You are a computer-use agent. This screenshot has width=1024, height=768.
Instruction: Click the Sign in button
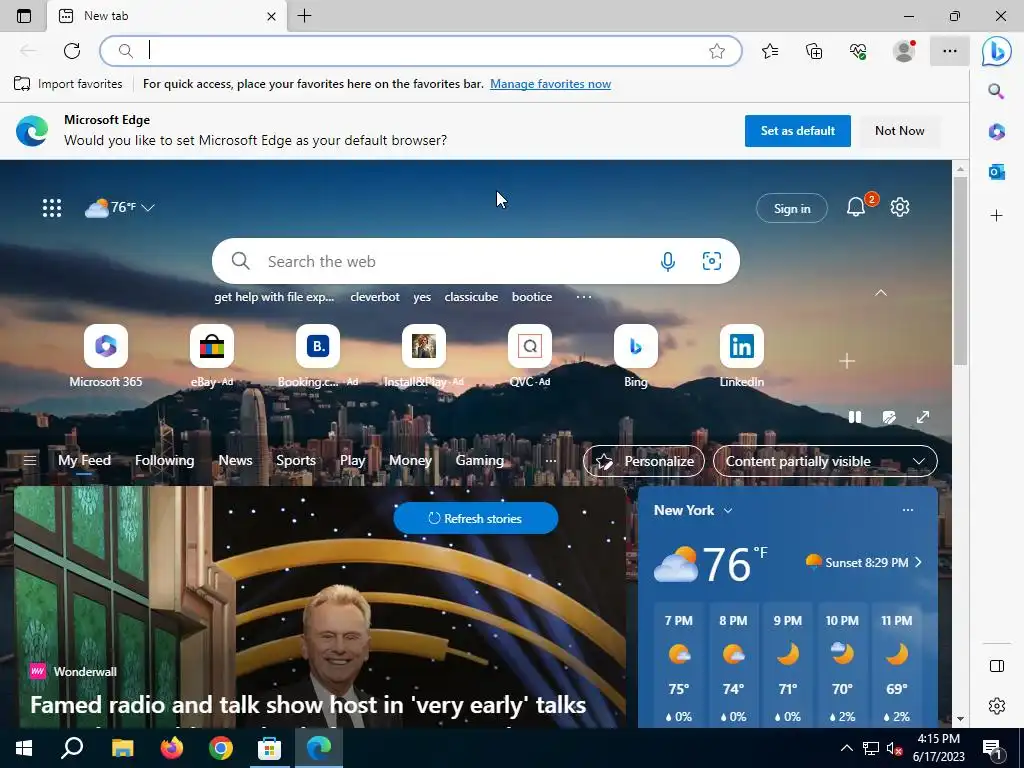tap(792, 208)
